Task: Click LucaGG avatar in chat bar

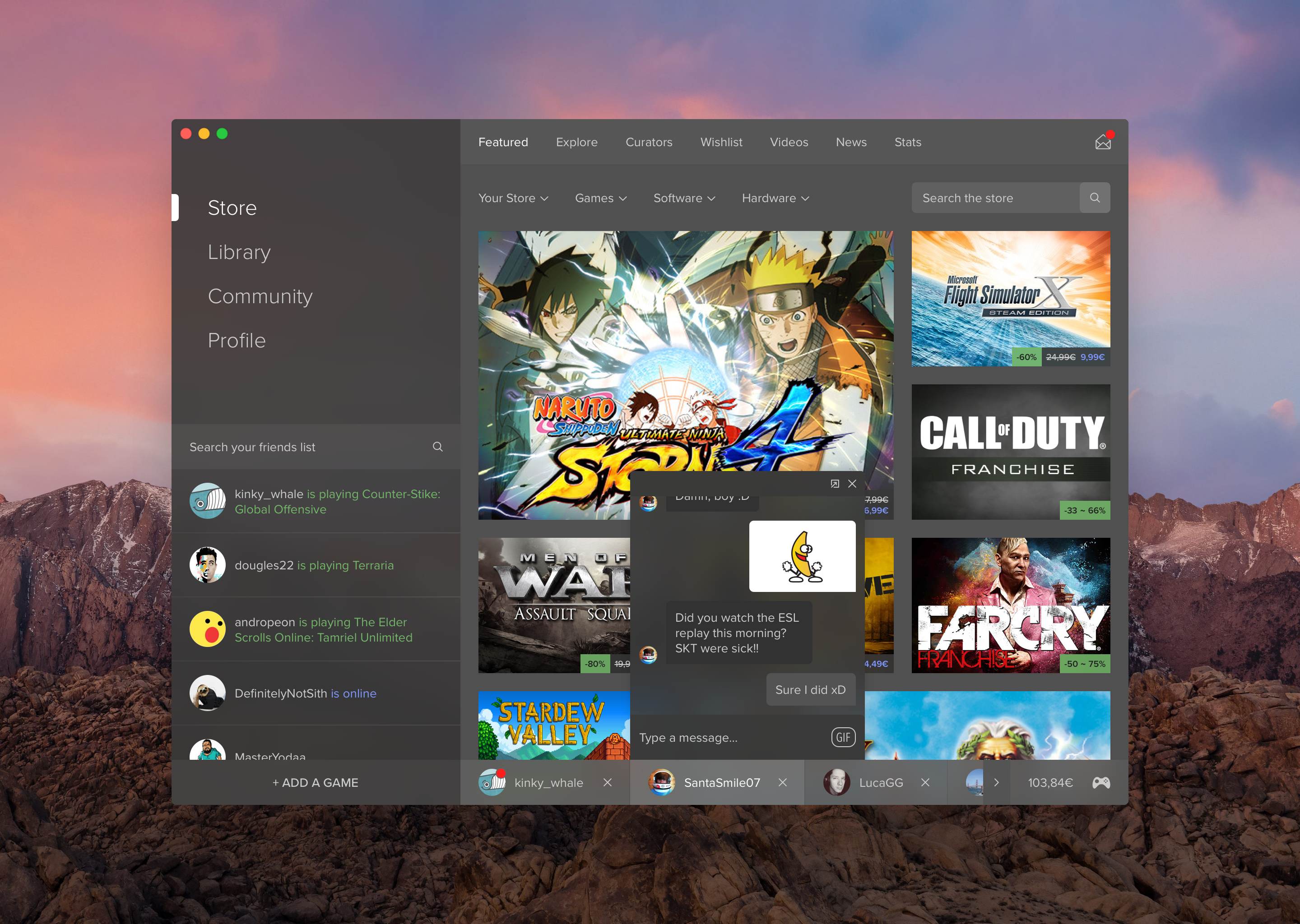Action: tap(837, 782)
